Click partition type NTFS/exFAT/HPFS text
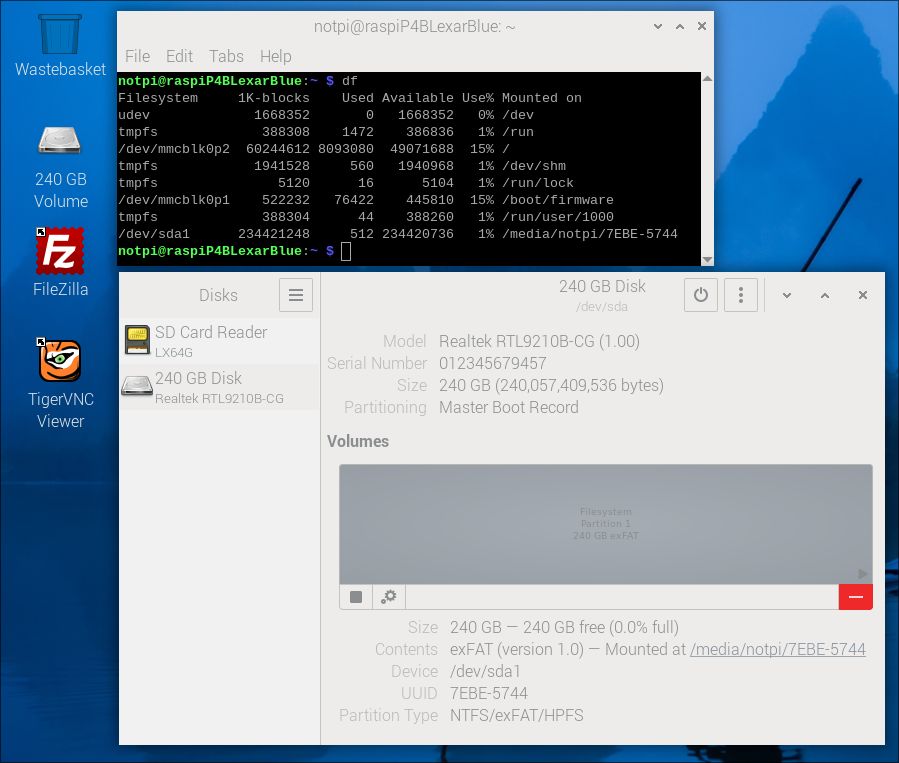This screenshot has width=899, height=763. [x=517, y=715]
